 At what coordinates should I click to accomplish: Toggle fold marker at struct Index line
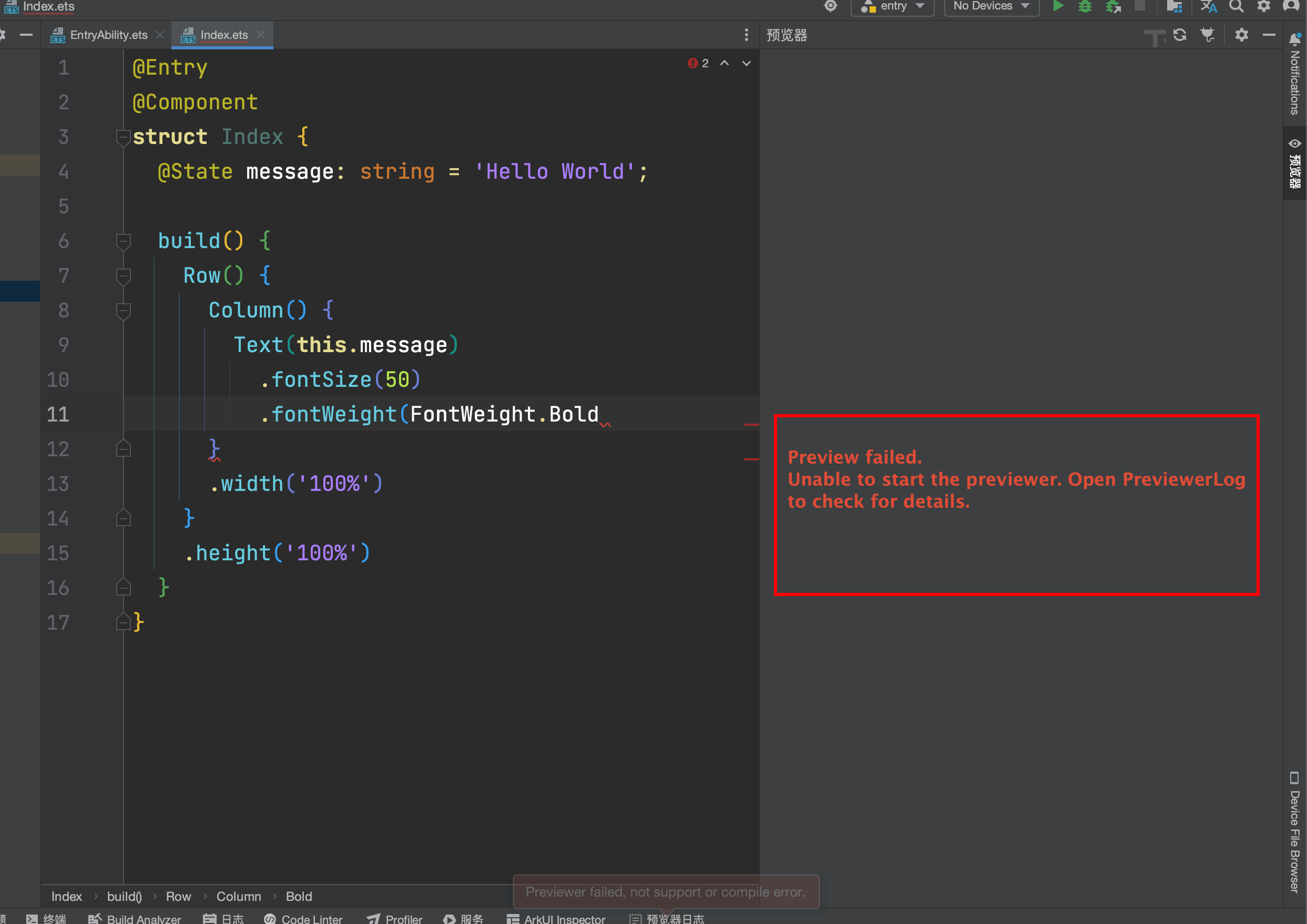tap(123, 137)
